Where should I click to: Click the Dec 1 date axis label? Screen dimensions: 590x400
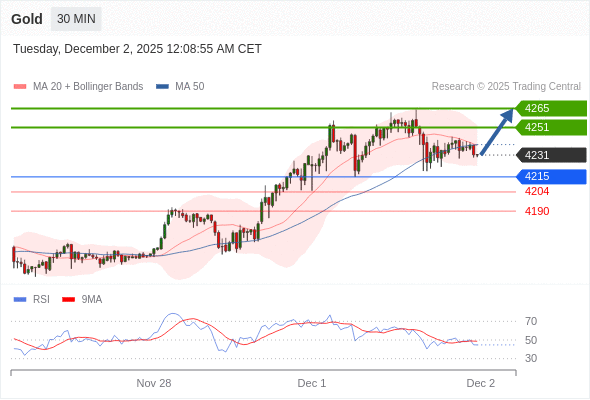pyautogui.click(x=312, y=383)
